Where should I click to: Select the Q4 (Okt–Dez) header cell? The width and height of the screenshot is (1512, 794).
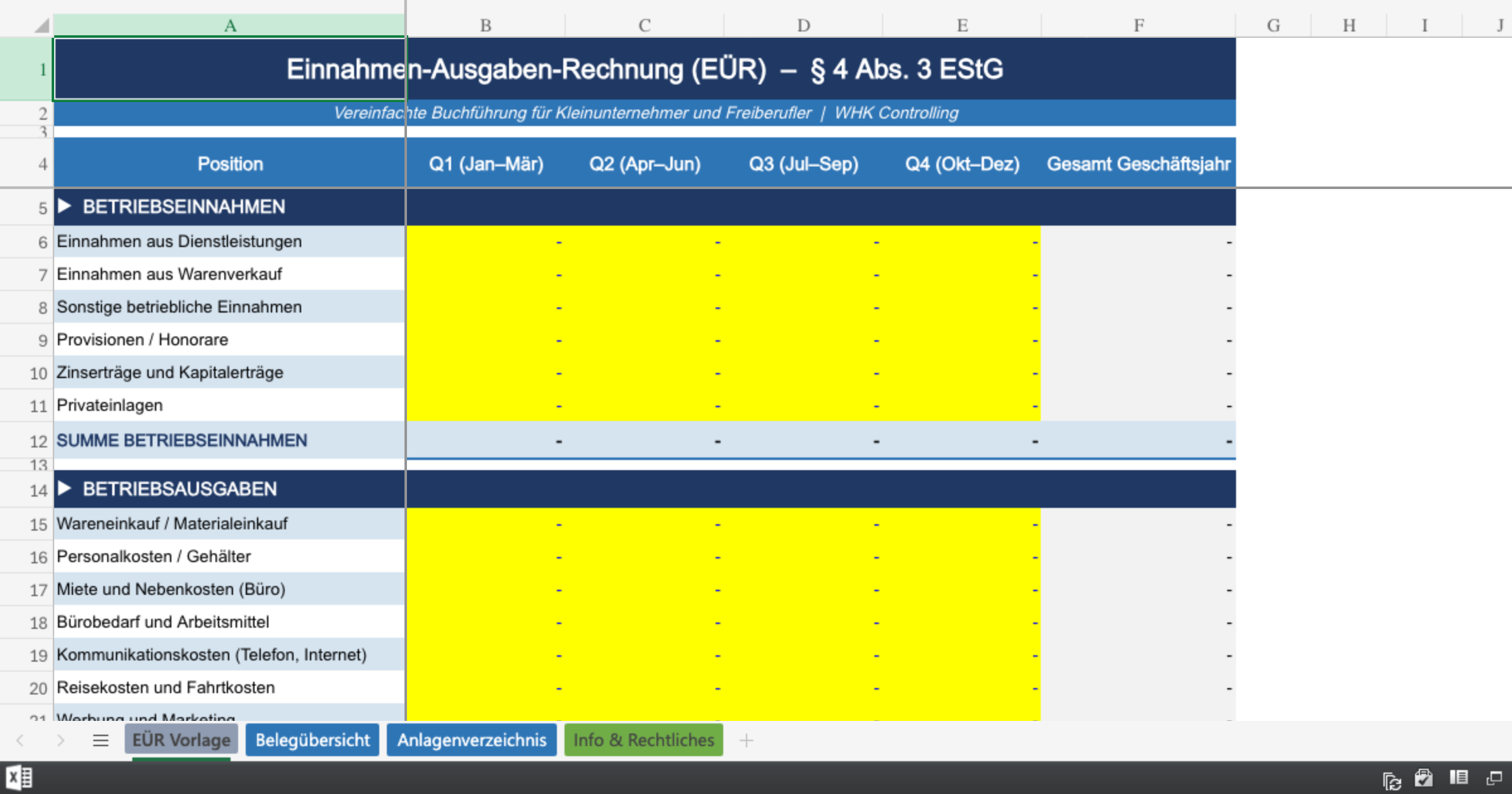[962, 164]
